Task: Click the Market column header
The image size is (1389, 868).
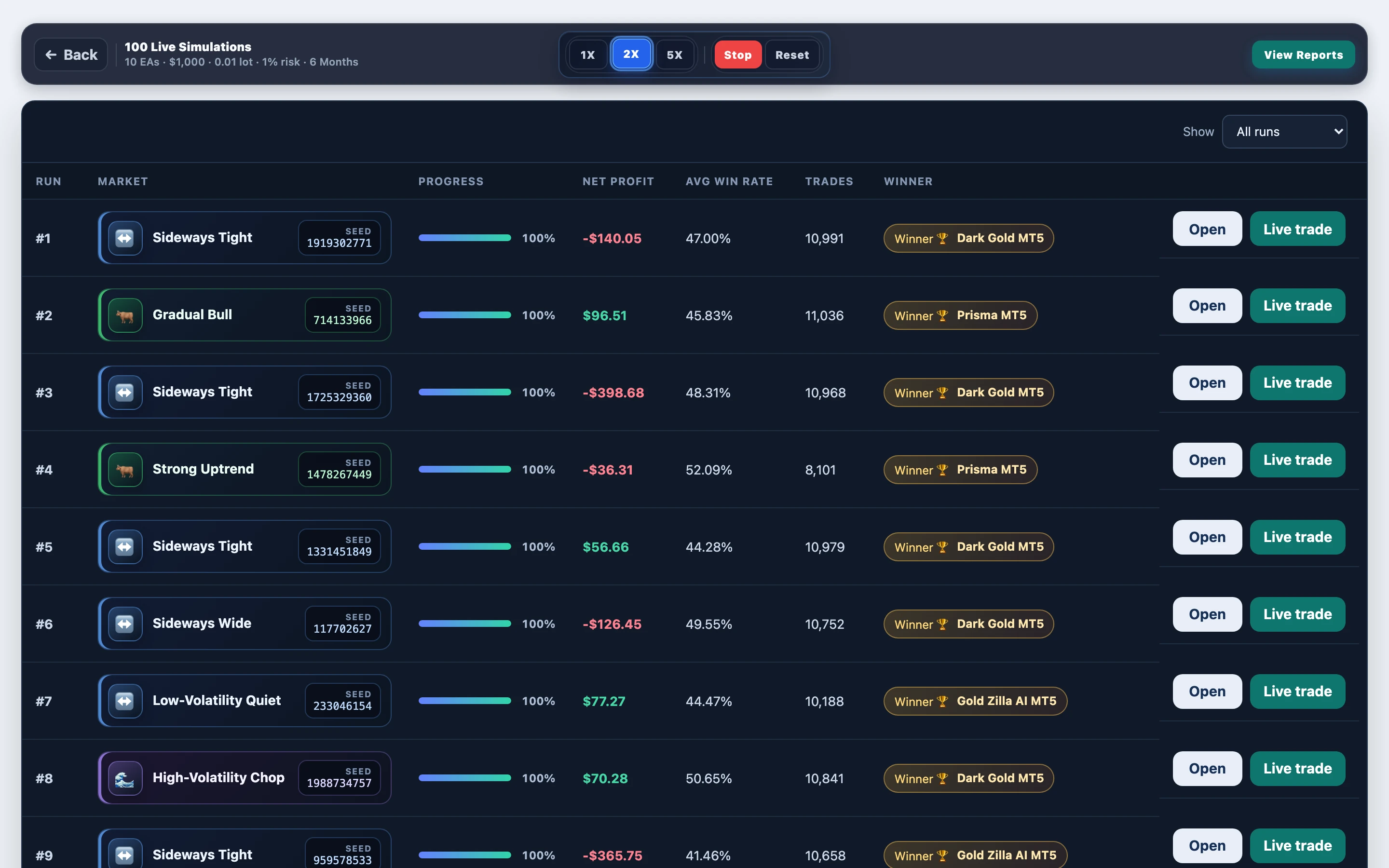Action: [x=123, y=181]
